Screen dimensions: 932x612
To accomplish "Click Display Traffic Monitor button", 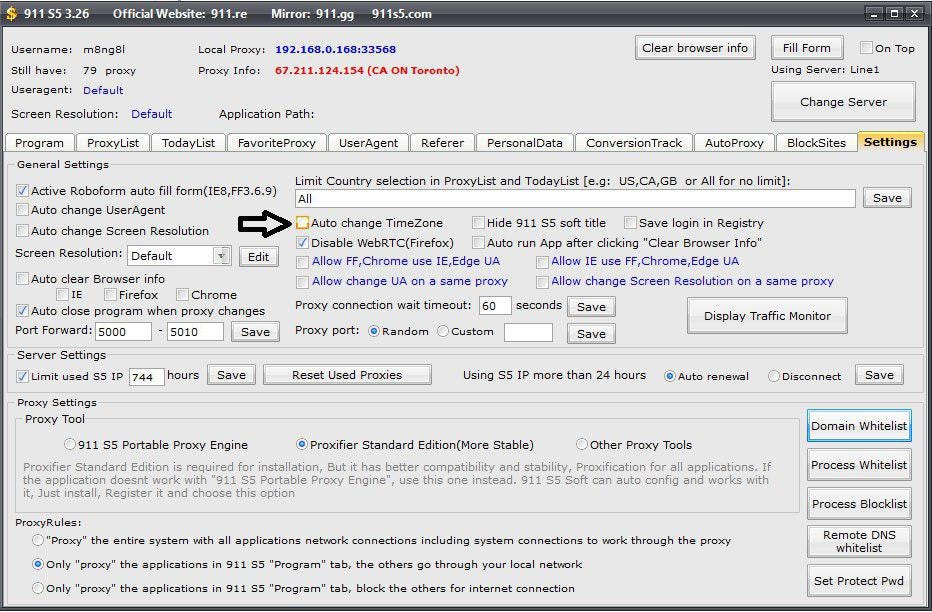I will (x=767, y=316).
